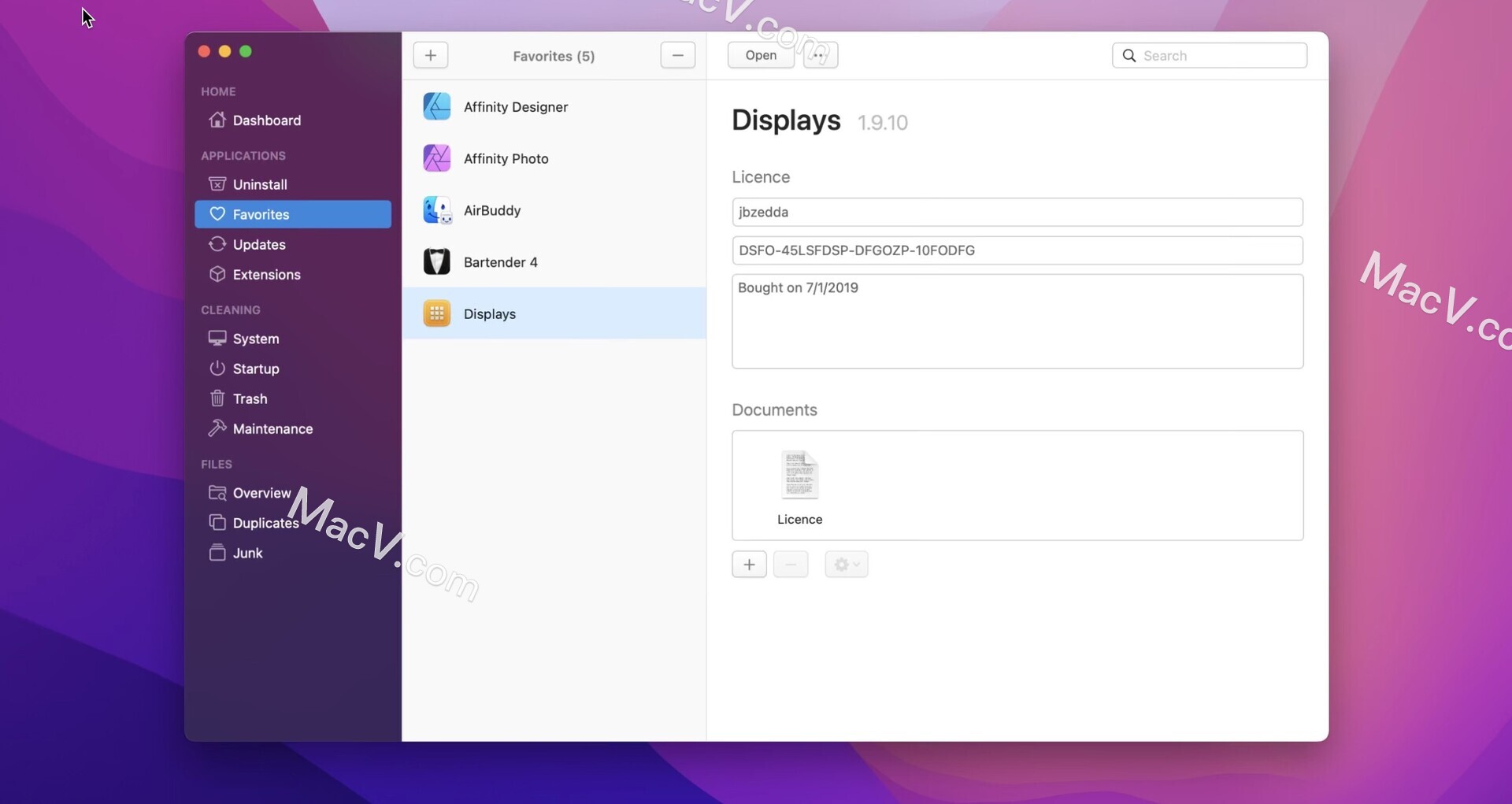Click the Maintenance hammer icon
This screenshot has height=804, width=1512.
tap(217, 428)
